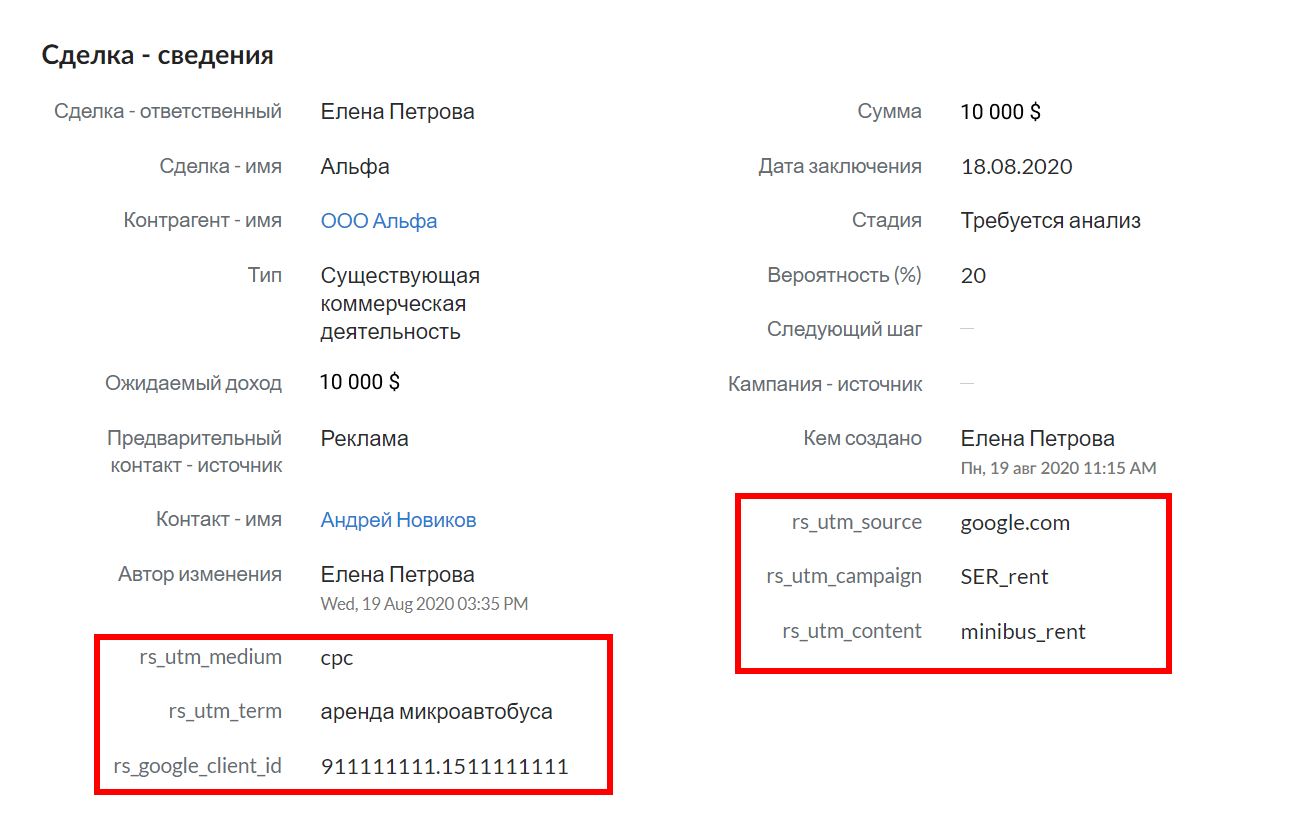The image size is (1289, 827).
Task: Click the rs_utm_medium label
Action: (x=211, y=657)
